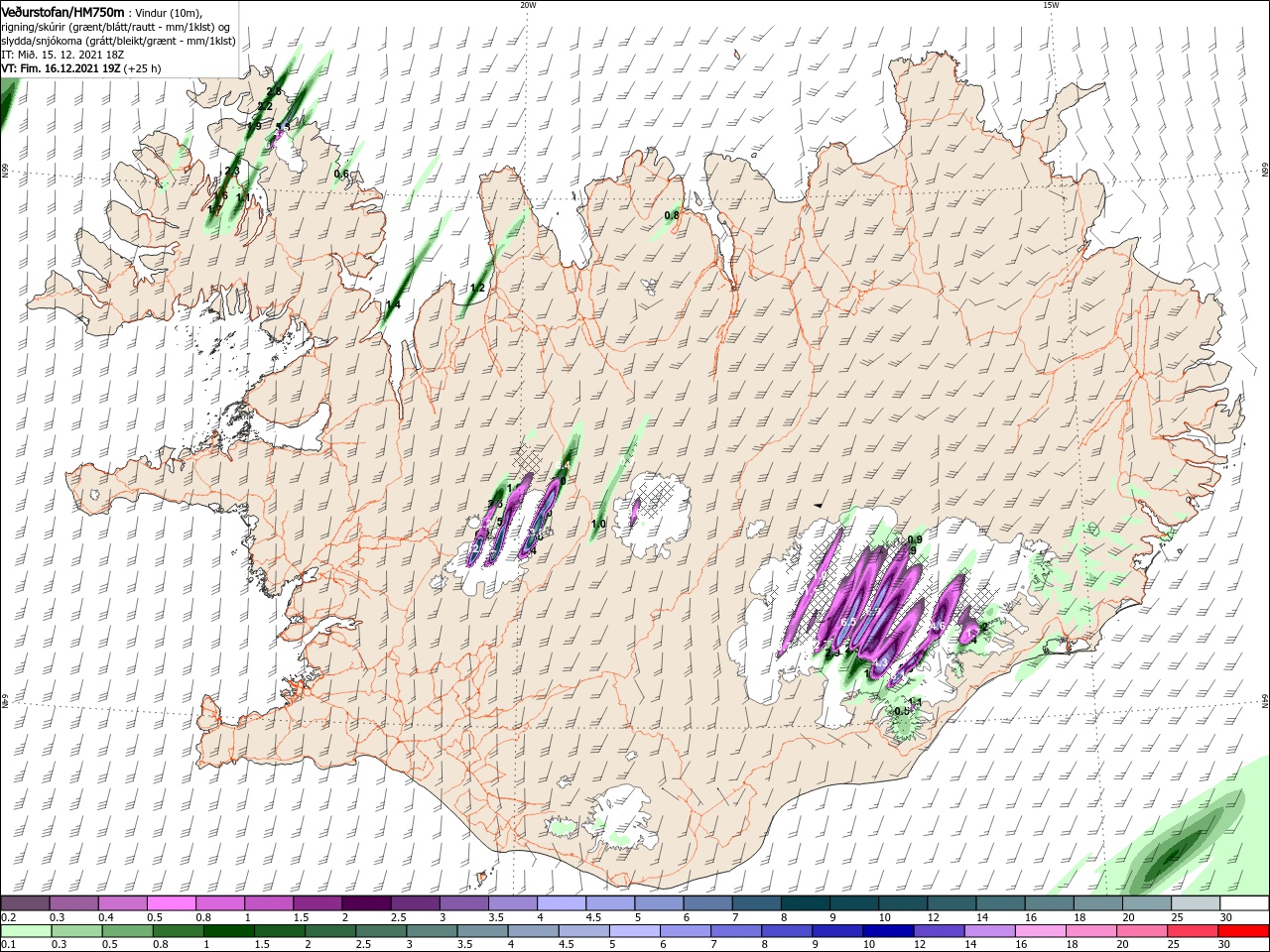Click the '1.4' precipitation value label

[393, 304]
